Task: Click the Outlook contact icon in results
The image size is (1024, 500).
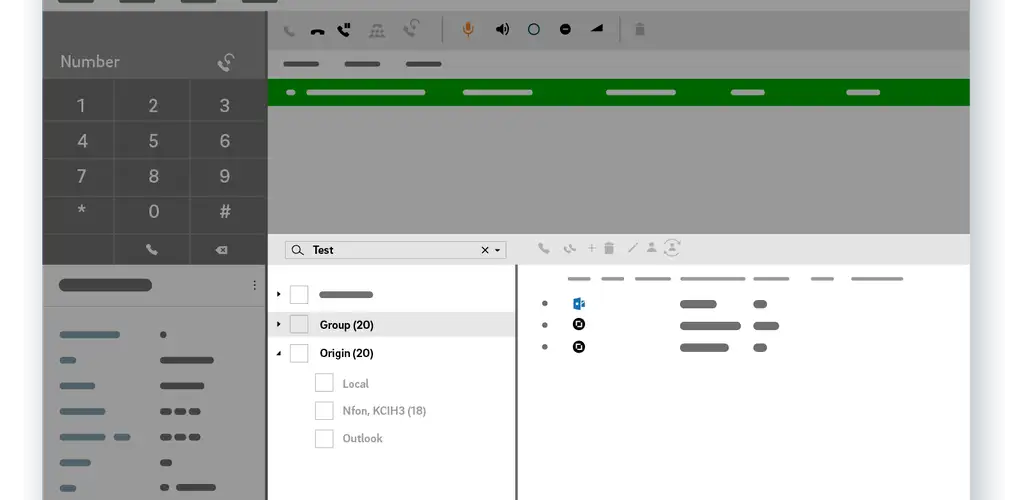Action: click(578, 303)
